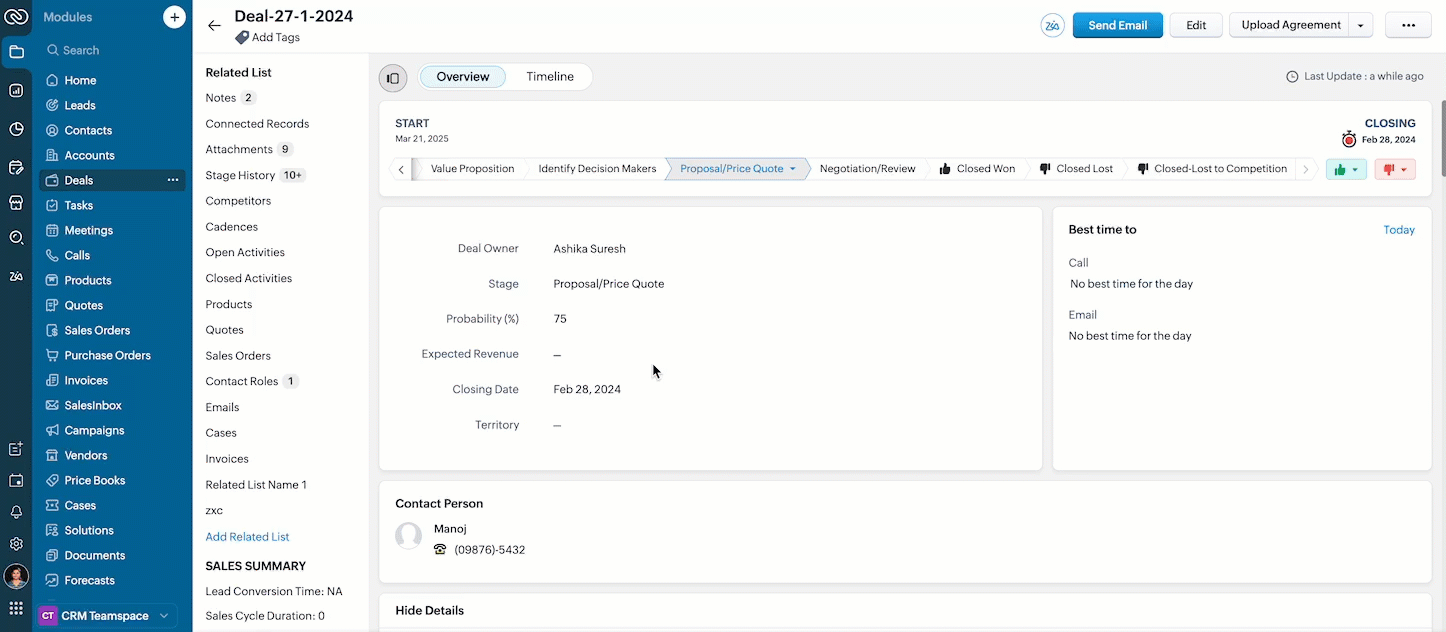Open the app launcher grid icon
The width and height of the screenshot is (1446, 632).
(16, 608)
